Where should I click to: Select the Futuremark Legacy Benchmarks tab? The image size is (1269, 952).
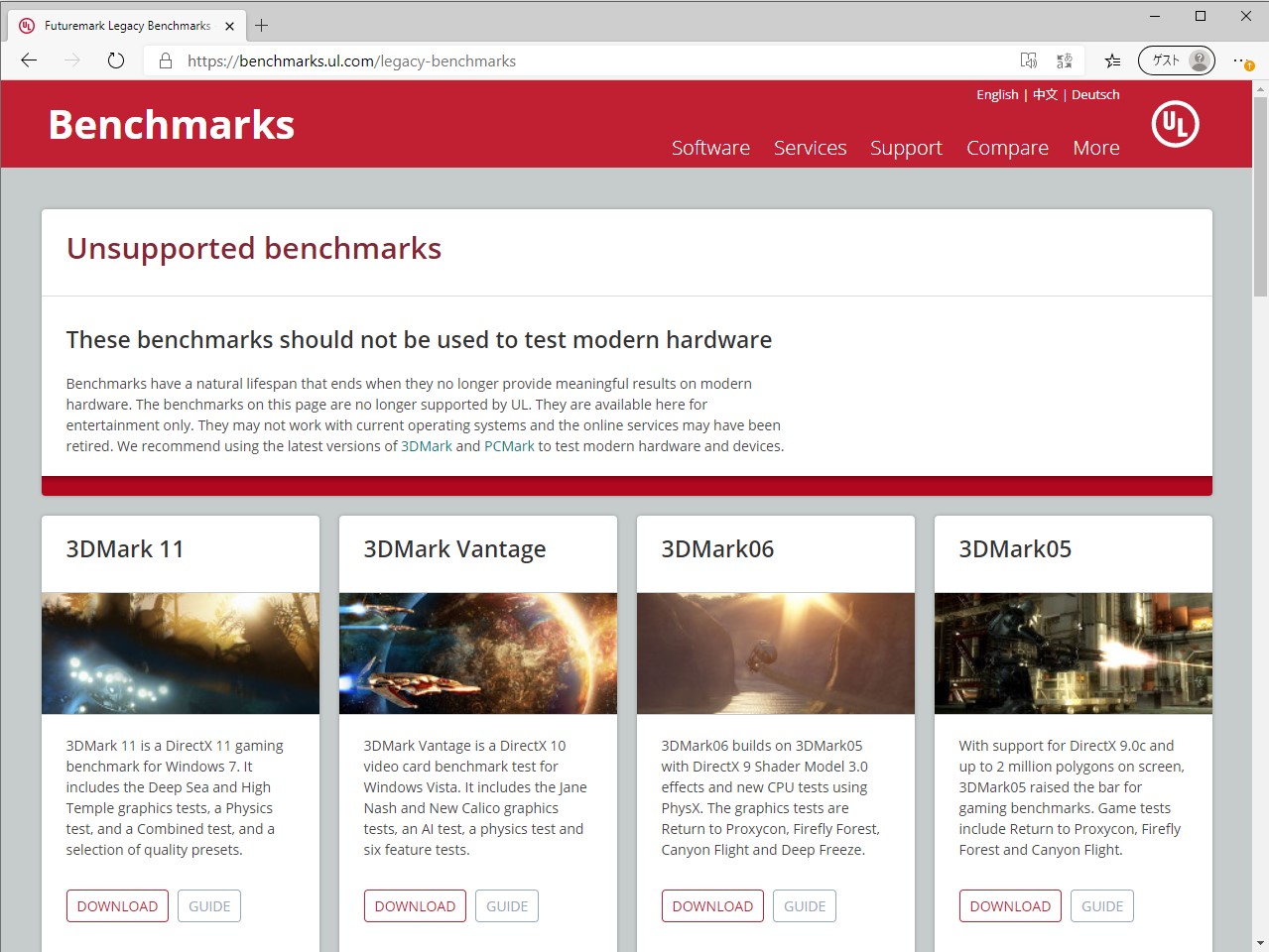pyautogui.click(x=127, y=26)
